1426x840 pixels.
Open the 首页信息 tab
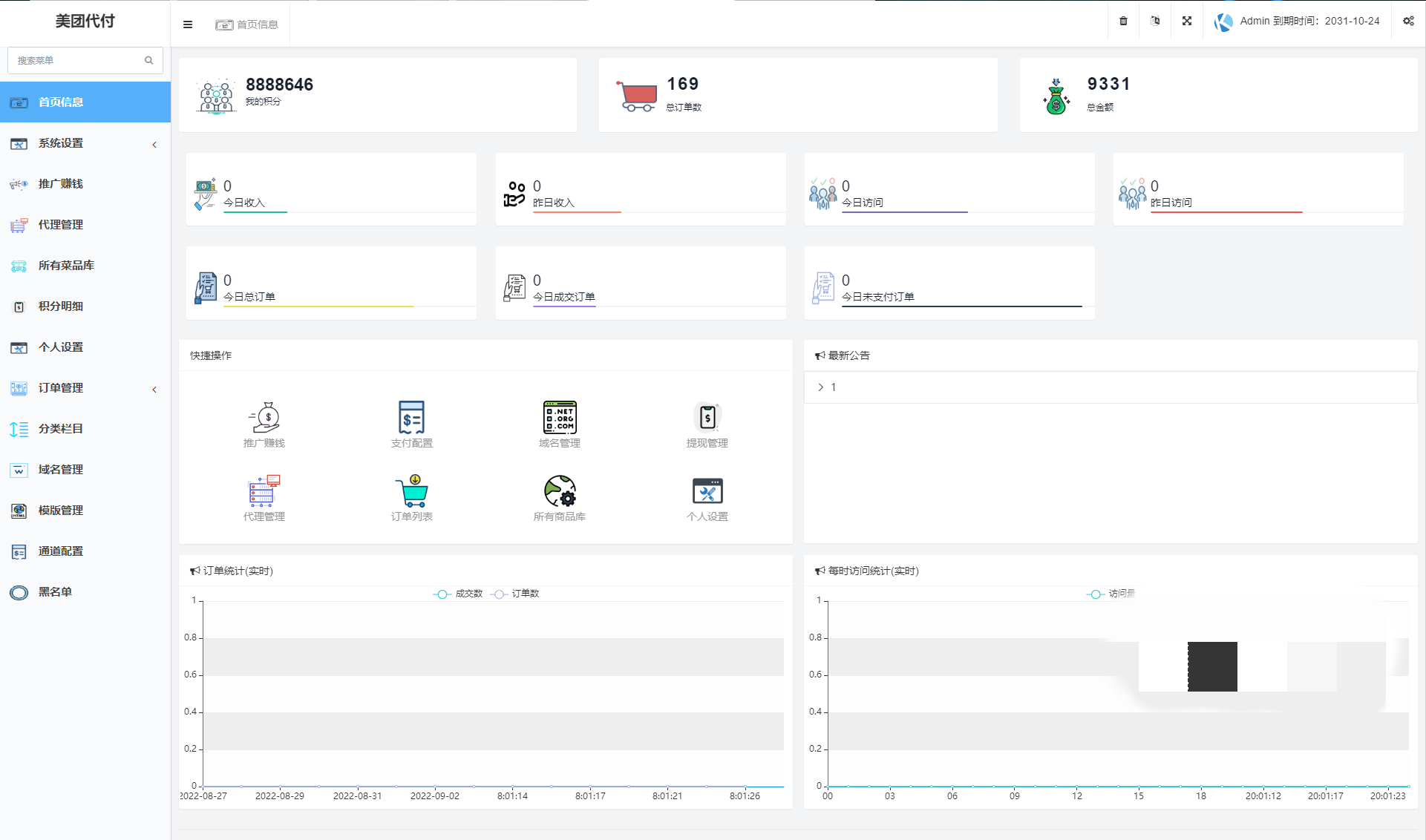(246, 24)
